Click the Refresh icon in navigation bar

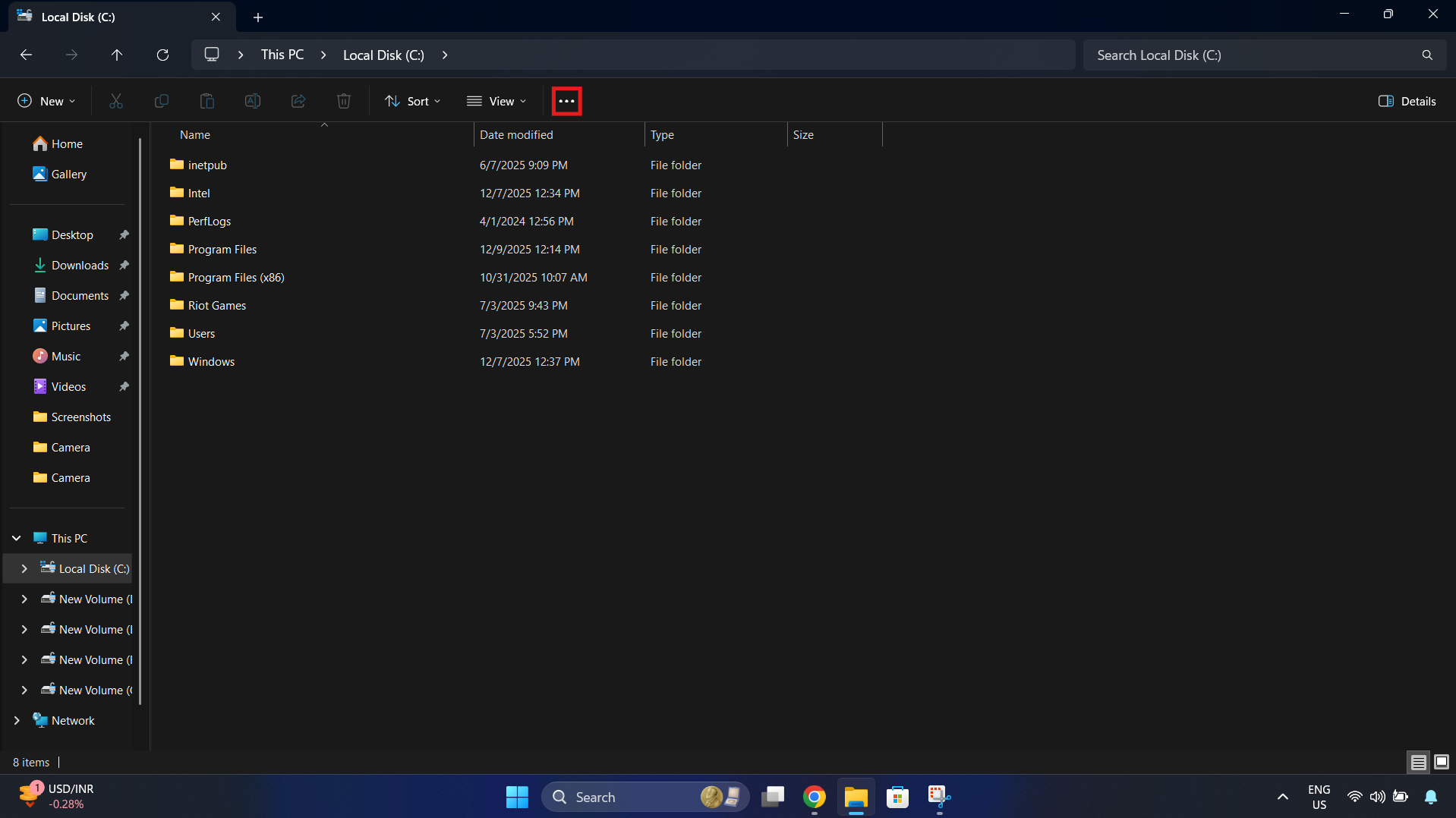tap(162, 55)
